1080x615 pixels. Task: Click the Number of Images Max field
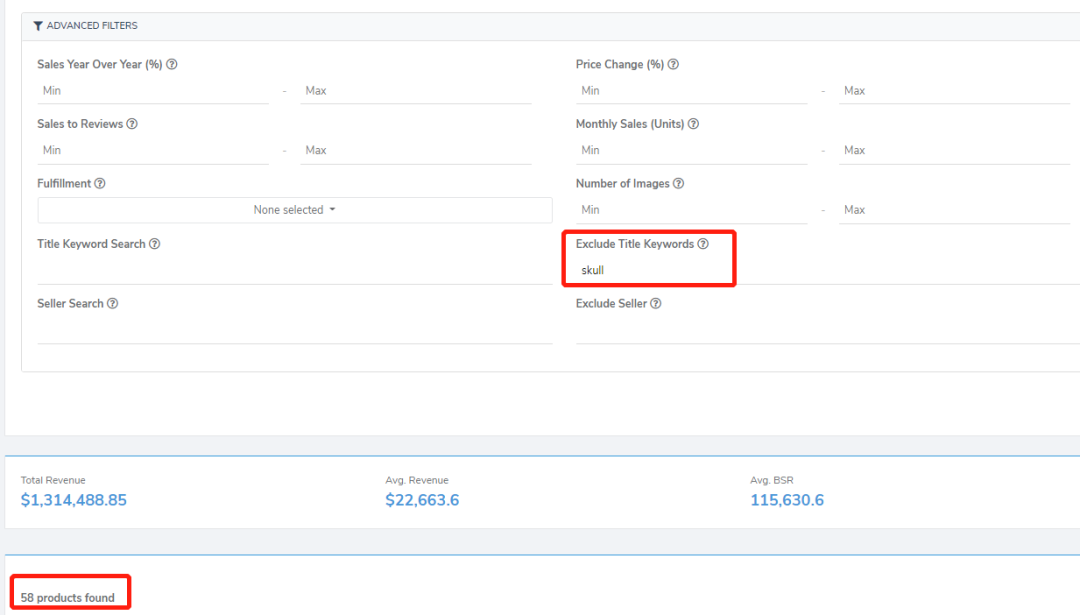pos(954,210)
